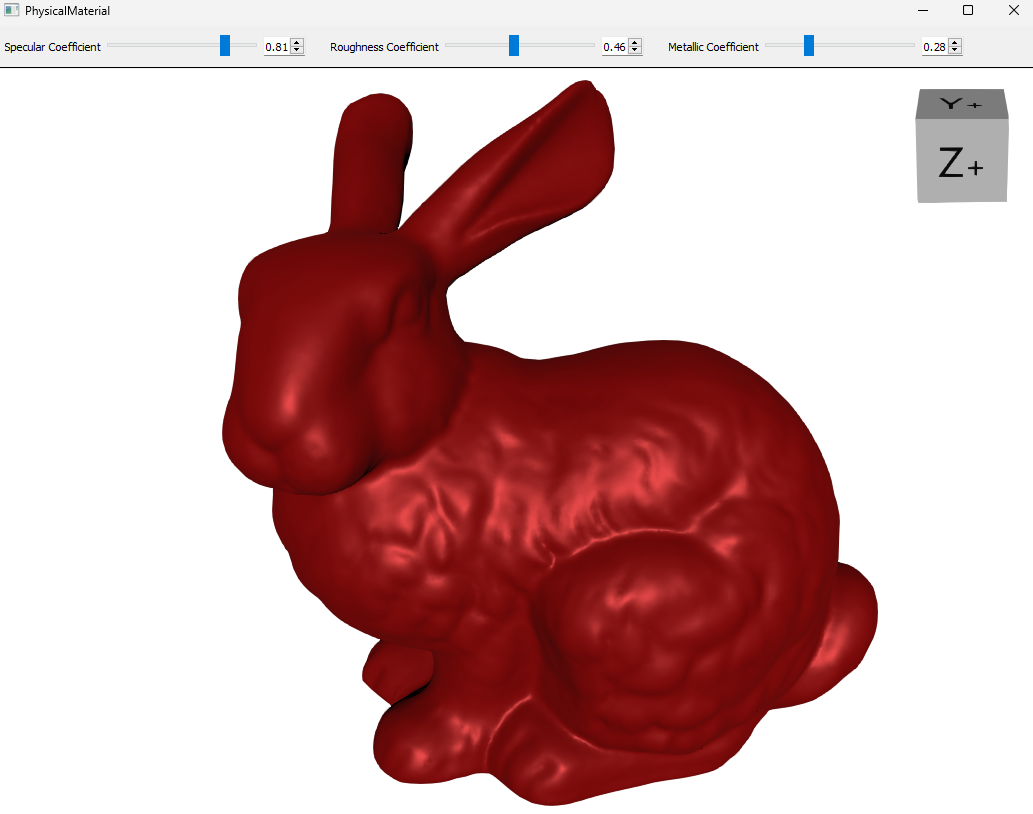The image size is (1033, 814).
Task: Decrease Roughness Coefficient with the down arrow
Action: [635, 50]
